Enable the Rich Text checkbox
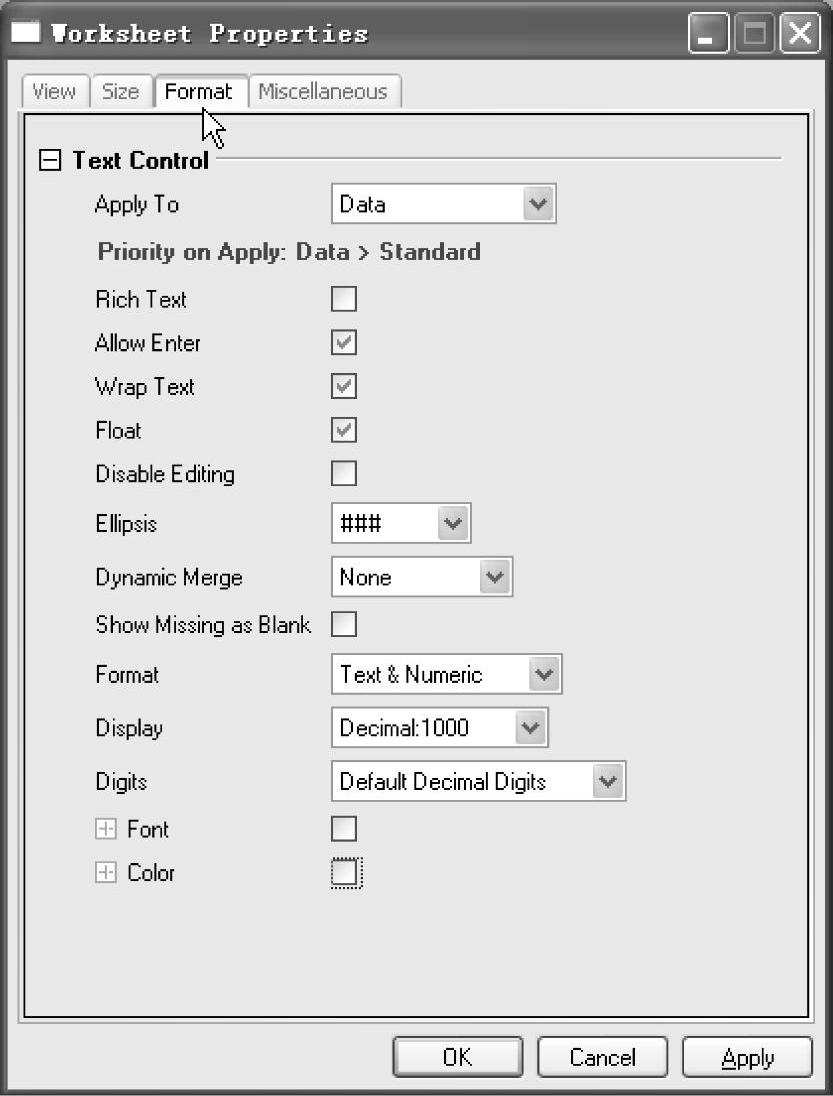The height and width of the screenshot is (1096, 833). [344, 299]
